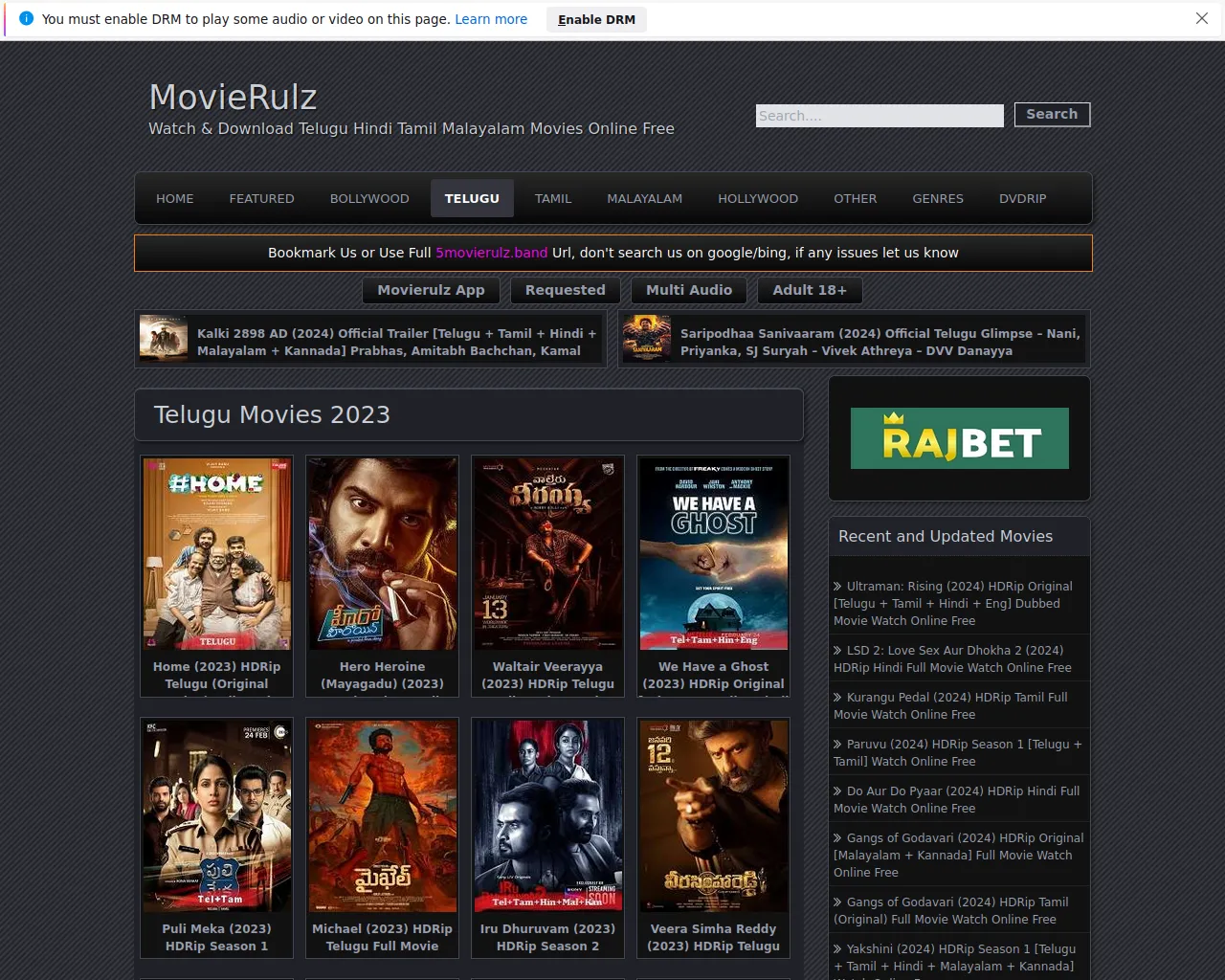Open Hero Heroine (Mayagadu) title link
1225x980 pixels.
[383, 676]
